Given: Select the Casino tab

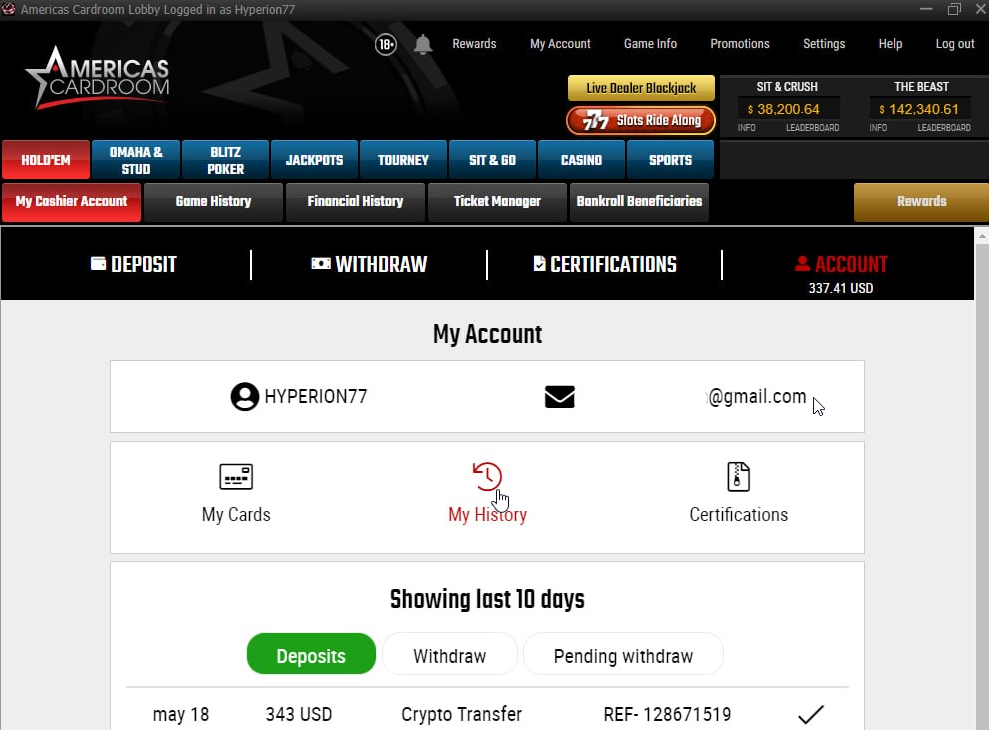Looking at the screenshot, I should [581, 160].
